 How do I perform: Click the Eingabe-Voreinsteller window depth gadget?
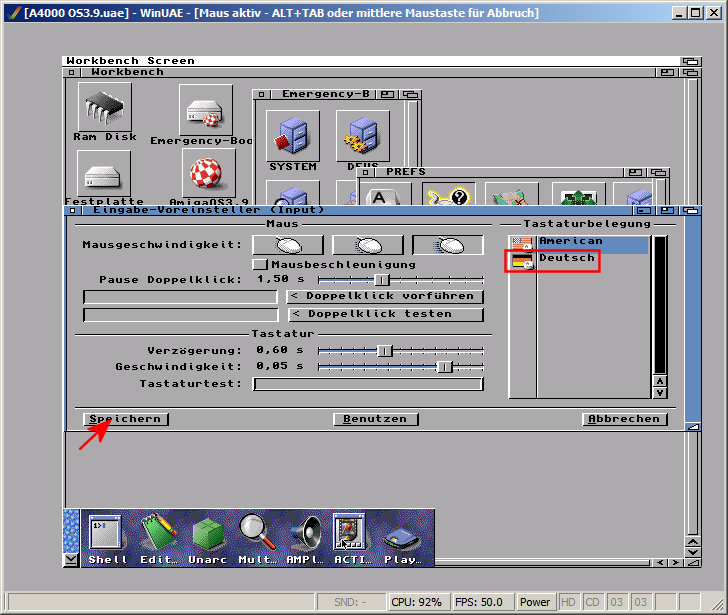tap(690, 211)
